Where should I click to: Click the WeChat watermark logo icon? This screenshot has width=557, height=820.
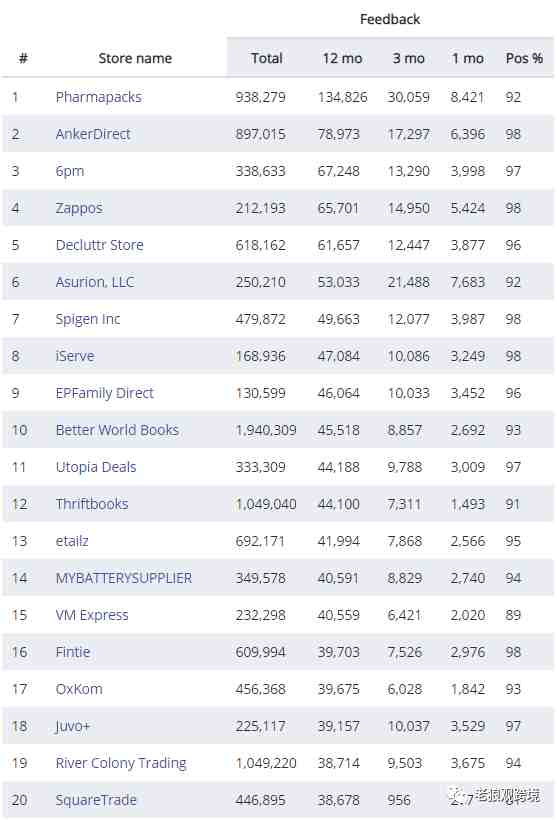click(x=458, y=796)
